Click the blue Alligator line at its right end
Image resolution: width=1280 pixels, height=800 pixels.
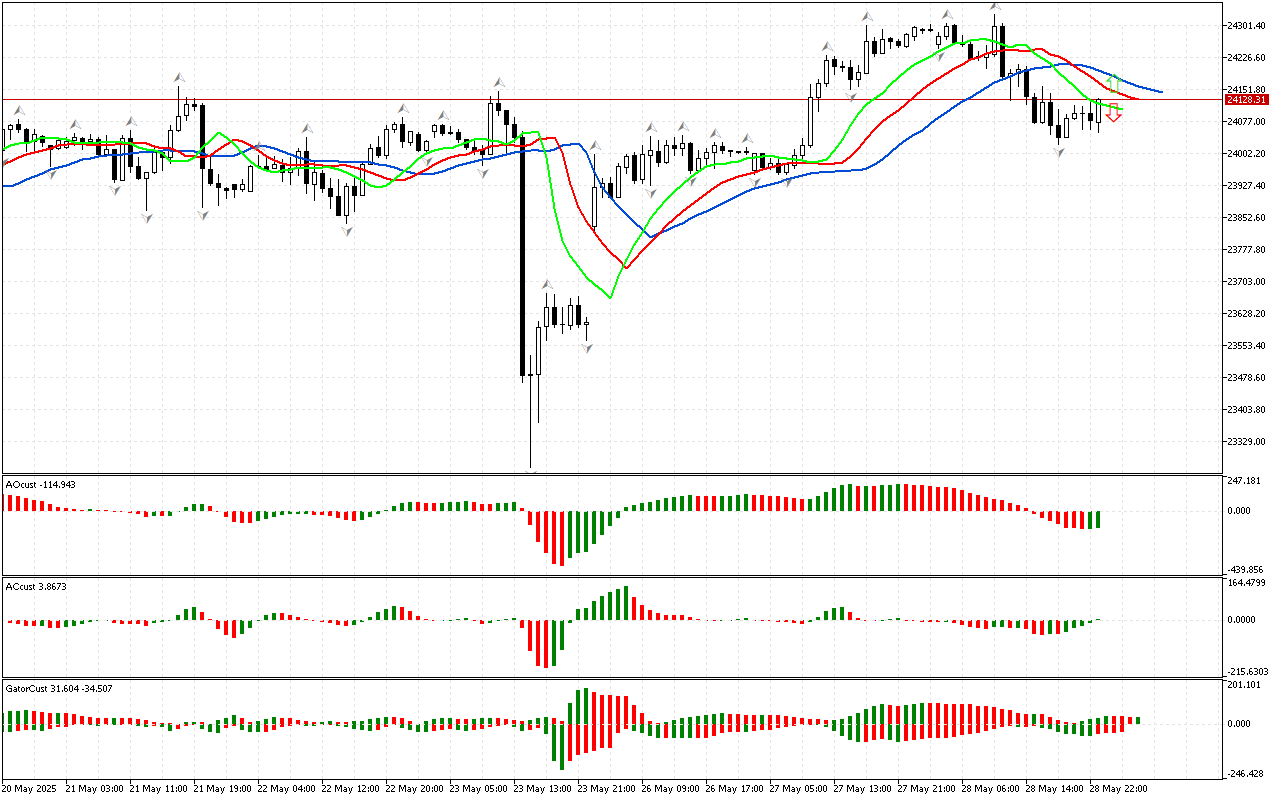pos(1158,91)
